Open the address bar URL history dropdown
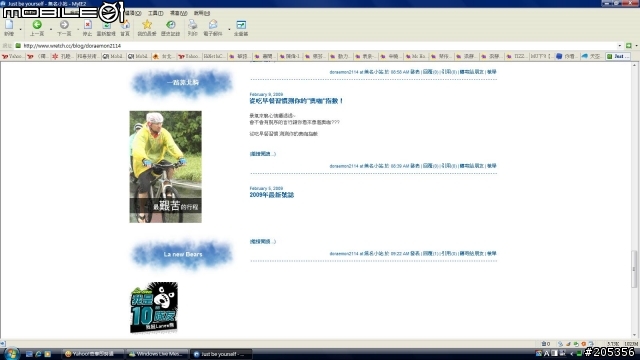 pos(620,46)
